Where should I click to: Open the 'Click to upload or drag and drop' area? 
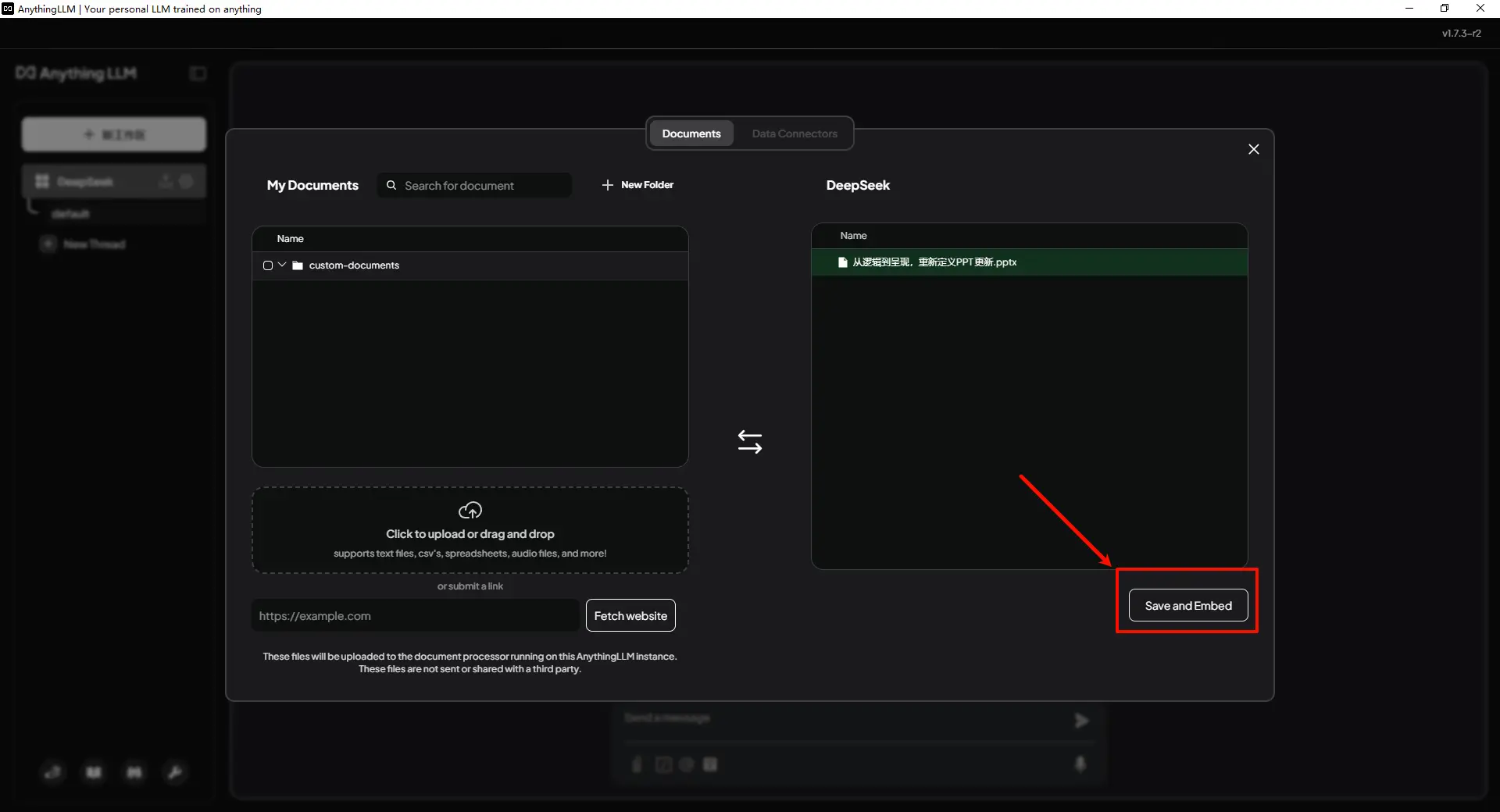[x=470, y=530]
